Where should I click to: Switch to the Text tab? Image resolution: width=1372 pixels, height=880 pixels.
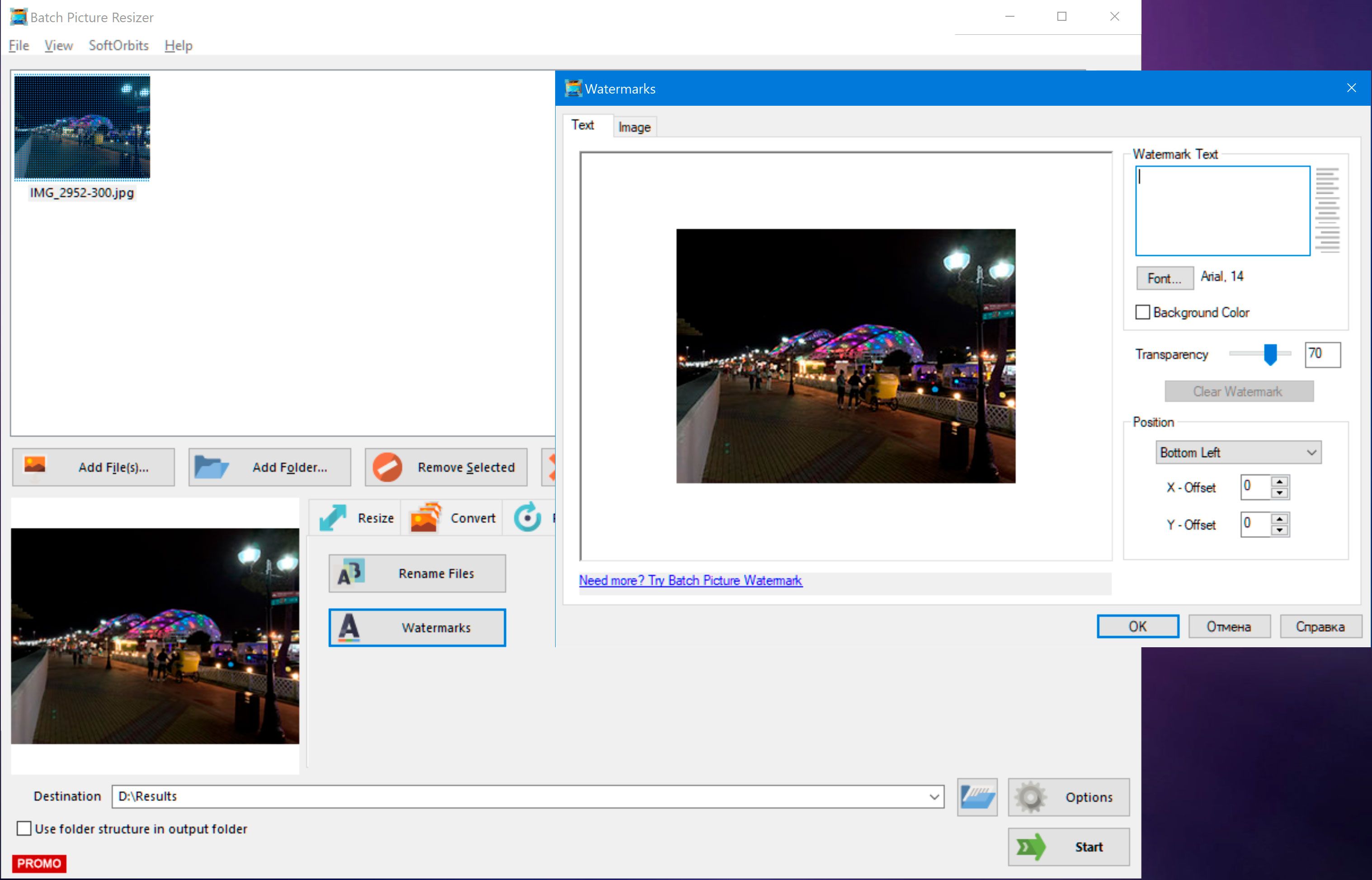coord(583,126)
